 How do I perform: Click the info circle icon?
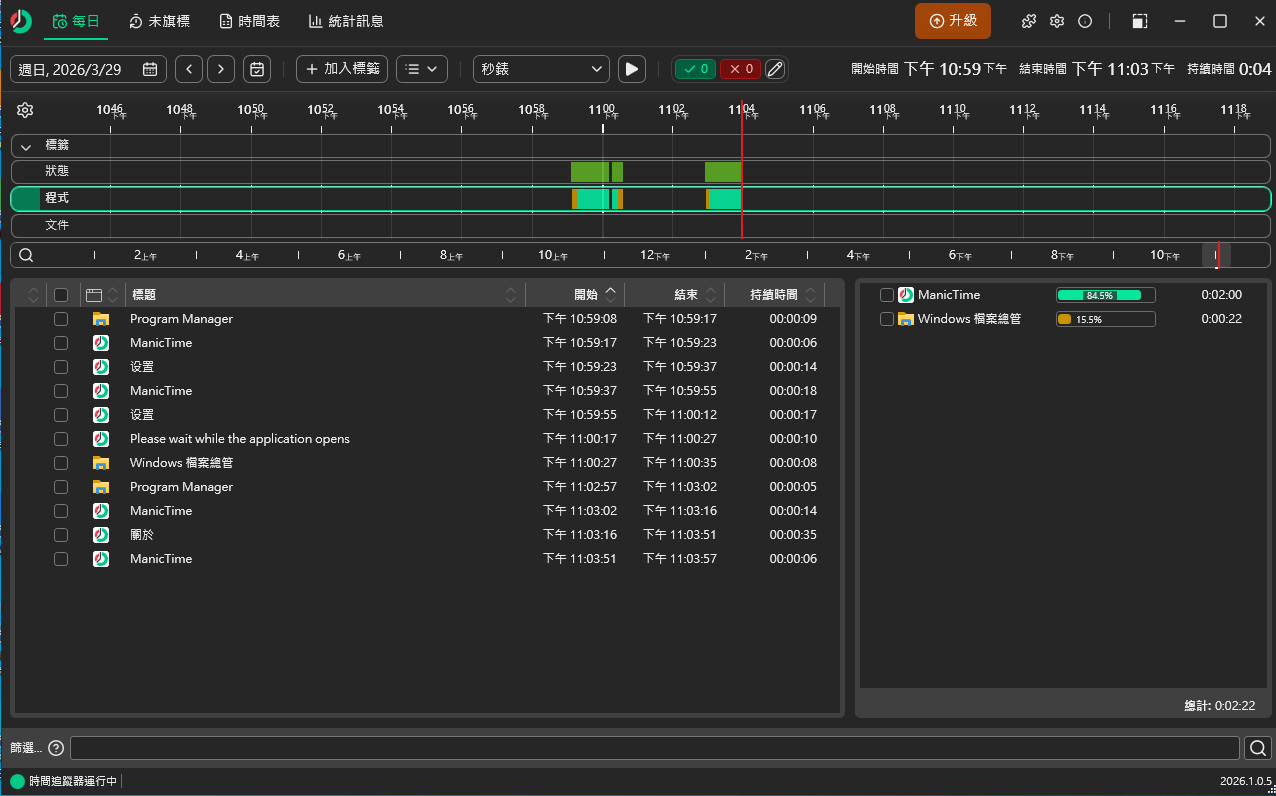tap(1085, 21)
